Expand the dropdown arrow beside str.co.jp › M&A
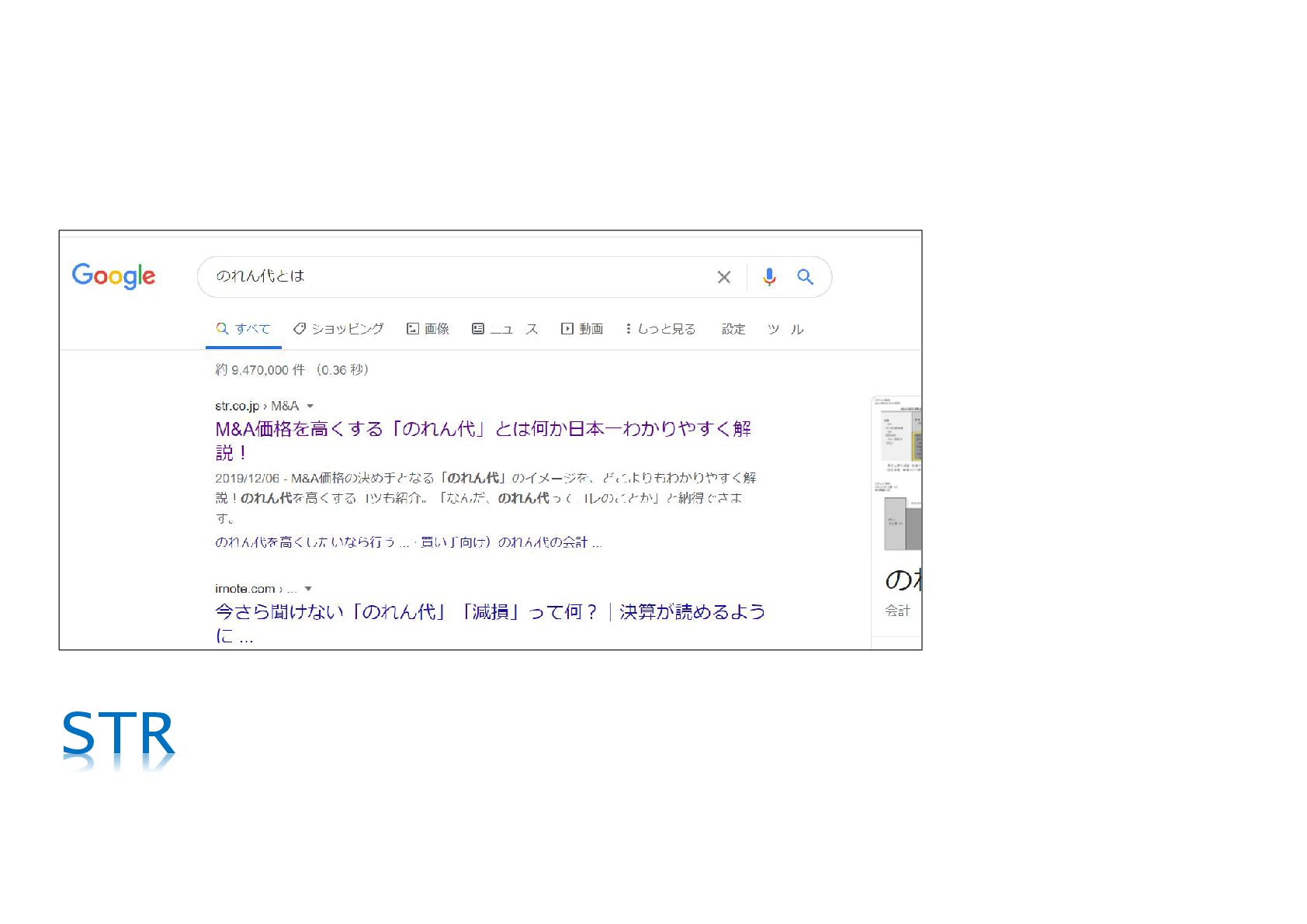The width and height of the screenshot is (1307, 924). [310, 406]
